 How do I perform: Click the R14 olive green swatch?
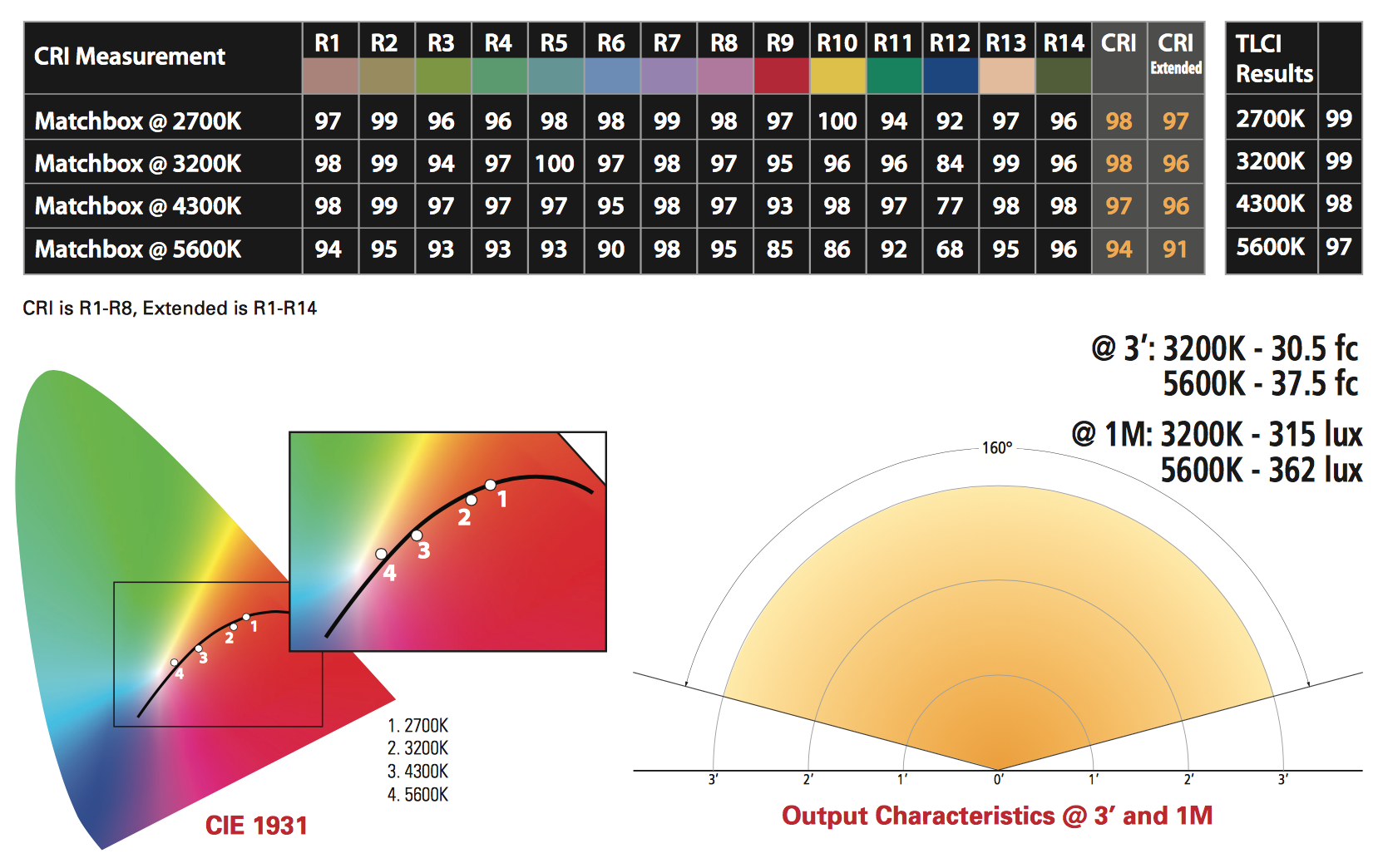(1064, 76)
